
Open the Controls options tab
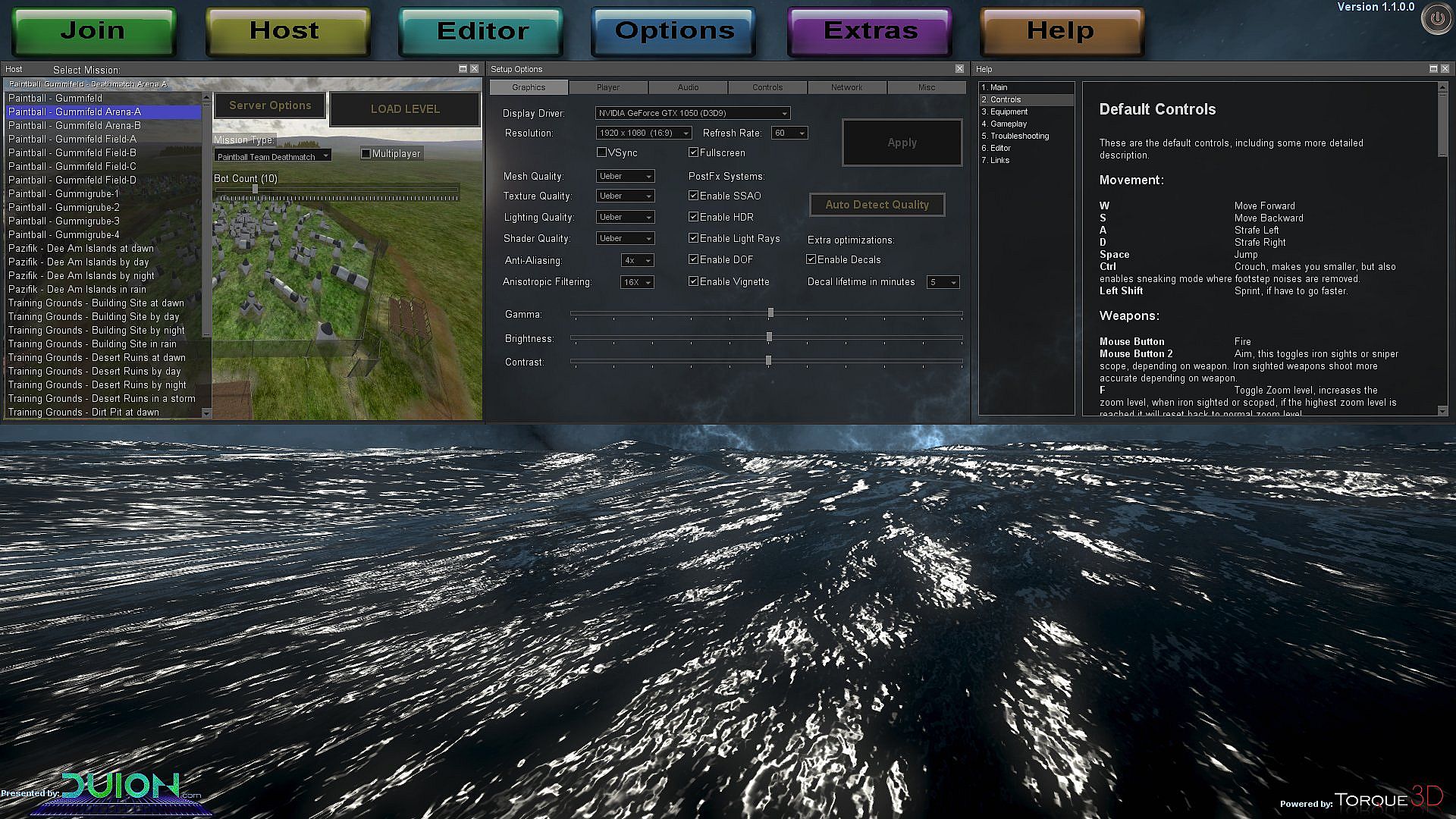coord(767,87)
